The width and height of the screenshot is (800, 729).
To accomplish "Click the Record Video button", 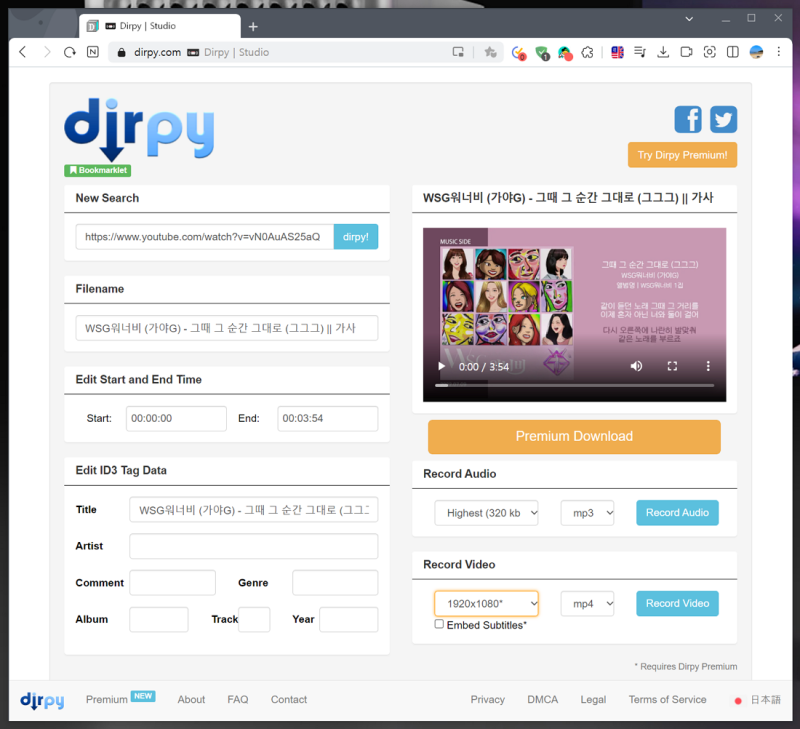I will click(677, 604).
